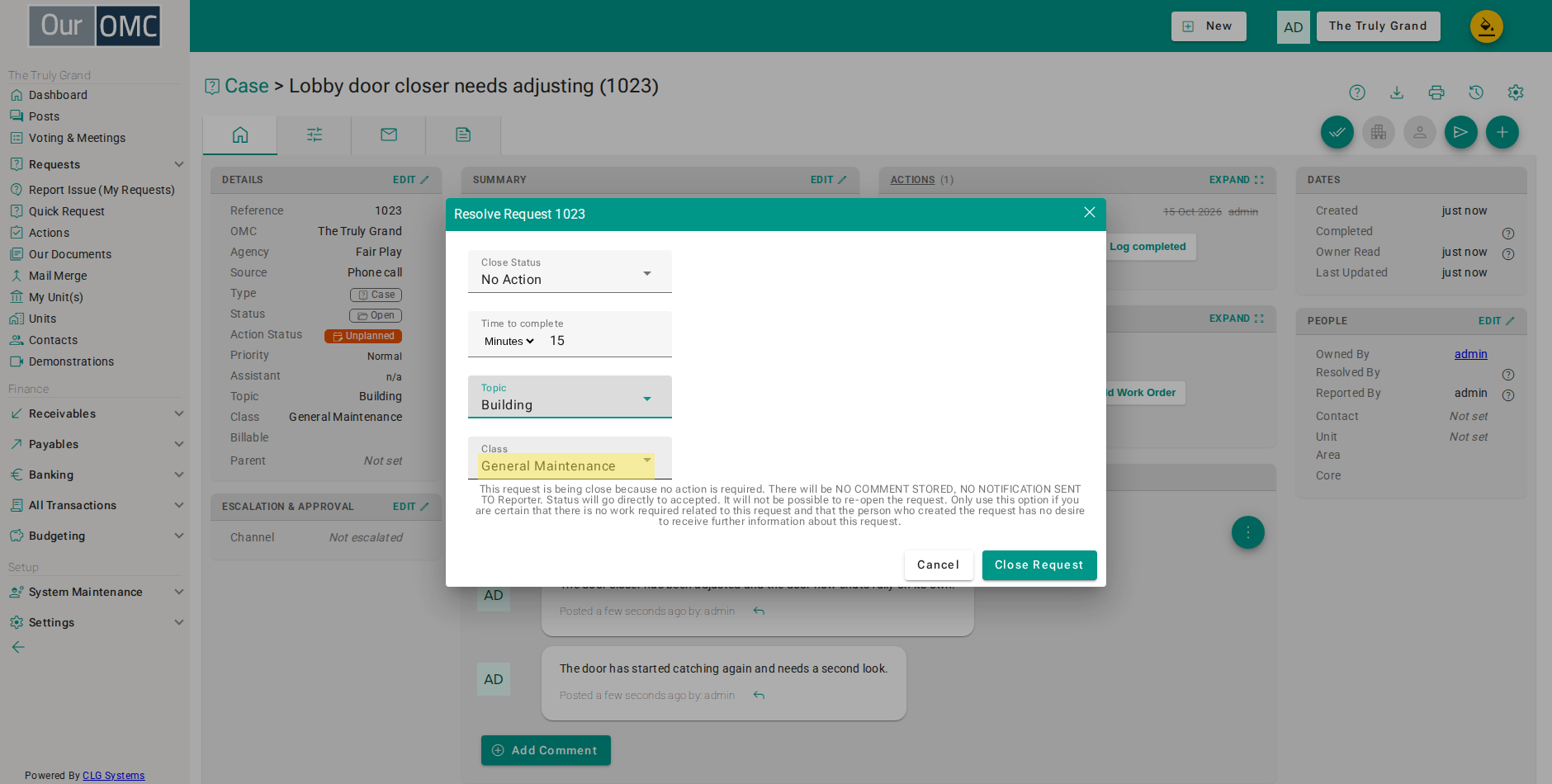Open Mail Merge in sidebar

click(x=58, y=276)
